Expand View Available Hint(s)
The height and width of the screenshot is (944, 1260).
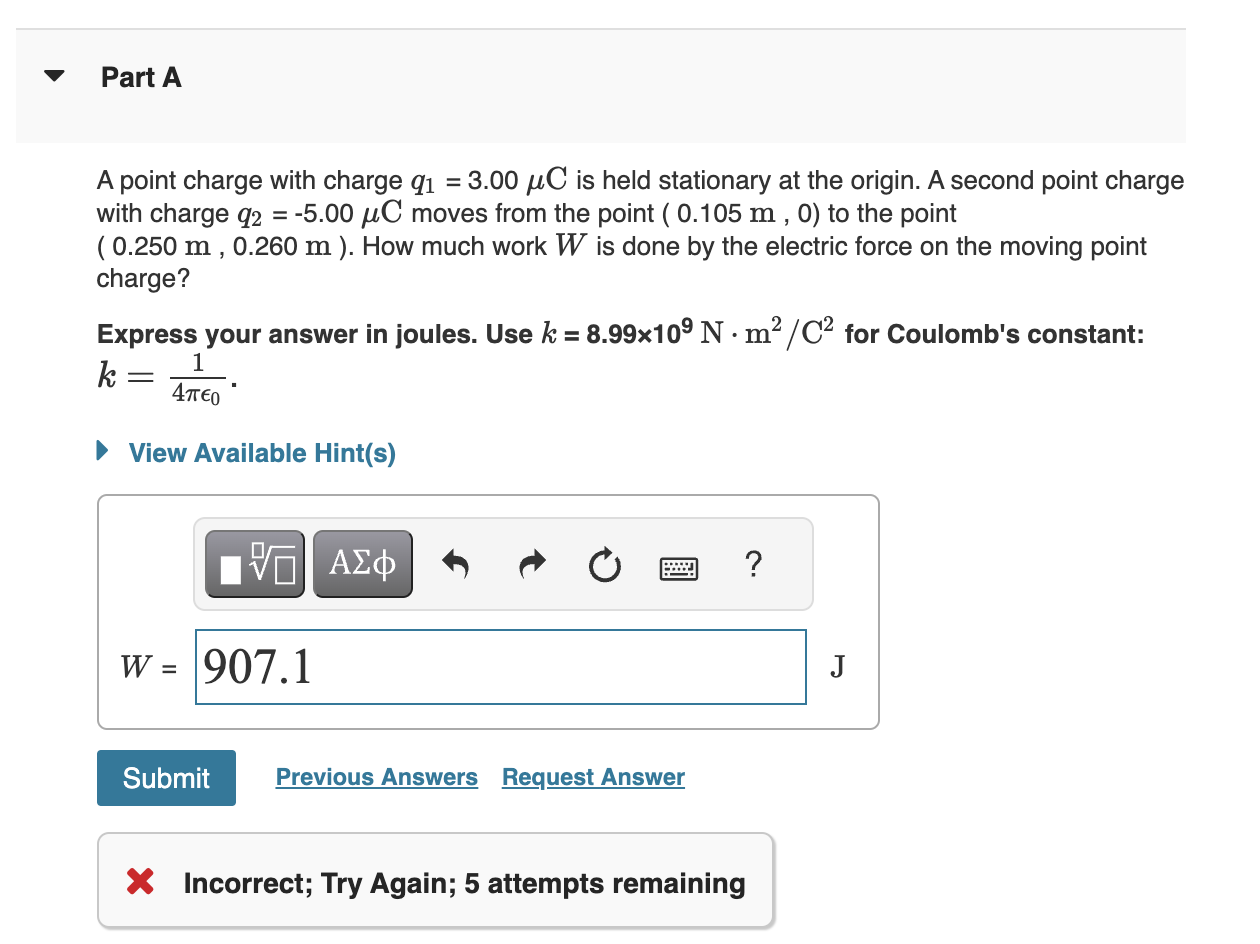pyautogui.click(x=262, y=452)
